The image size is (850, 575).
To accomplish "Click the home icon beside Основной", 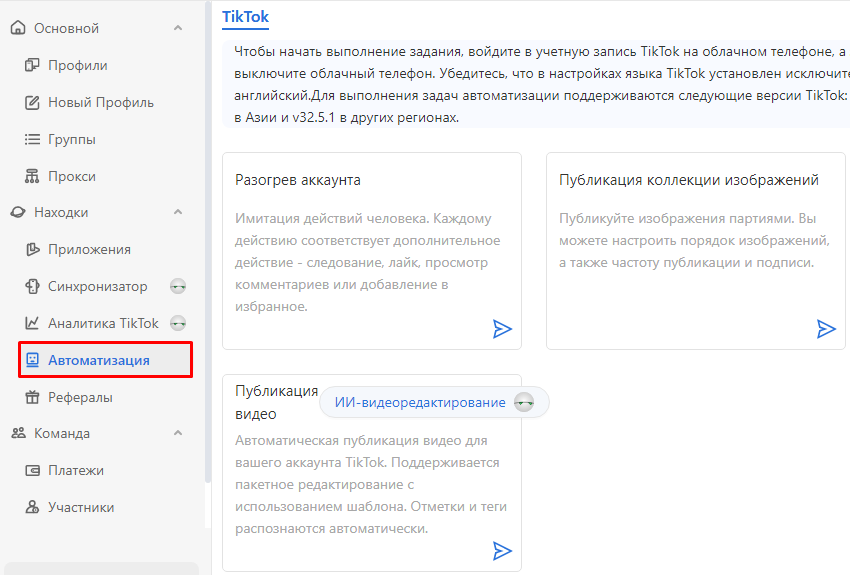I will (18, 28).
